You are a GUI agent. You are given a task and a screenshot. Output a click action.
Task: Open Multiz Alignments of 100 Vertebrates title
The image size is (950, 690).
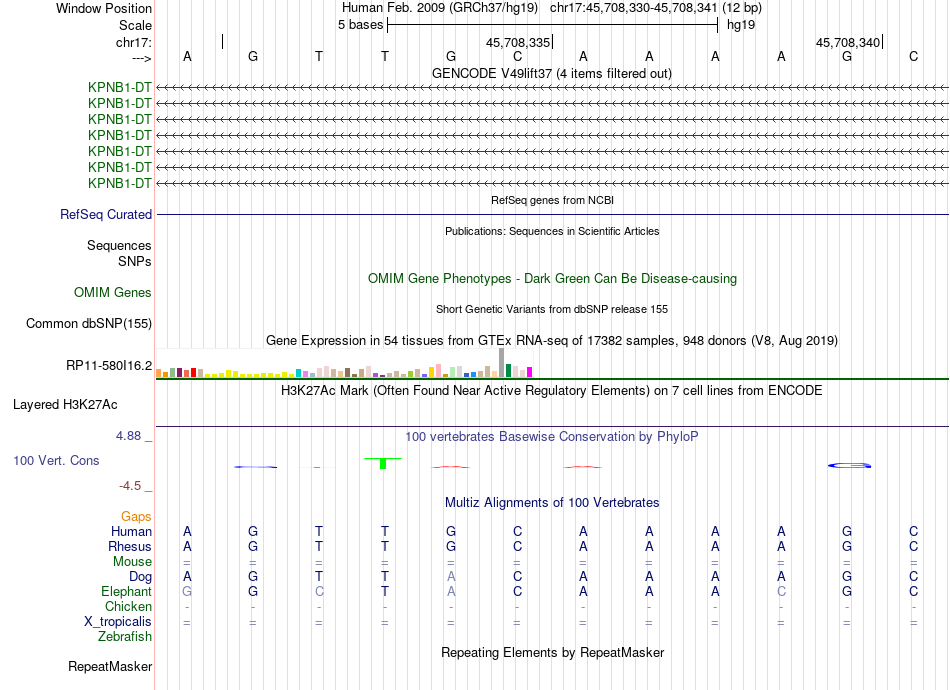point(552,503)
